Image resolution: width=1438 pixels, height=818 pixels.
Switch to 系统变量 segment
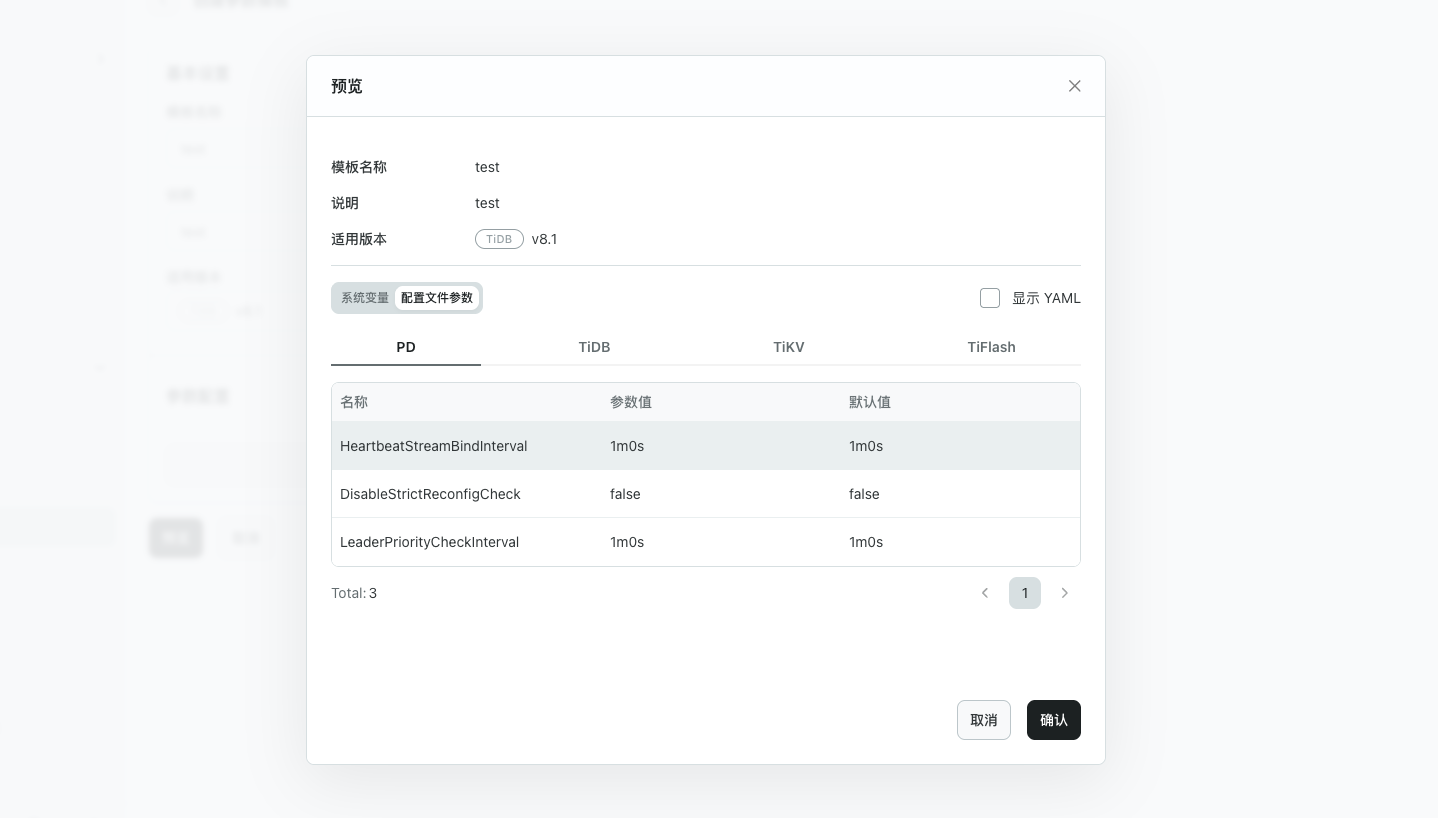point(365,298)
